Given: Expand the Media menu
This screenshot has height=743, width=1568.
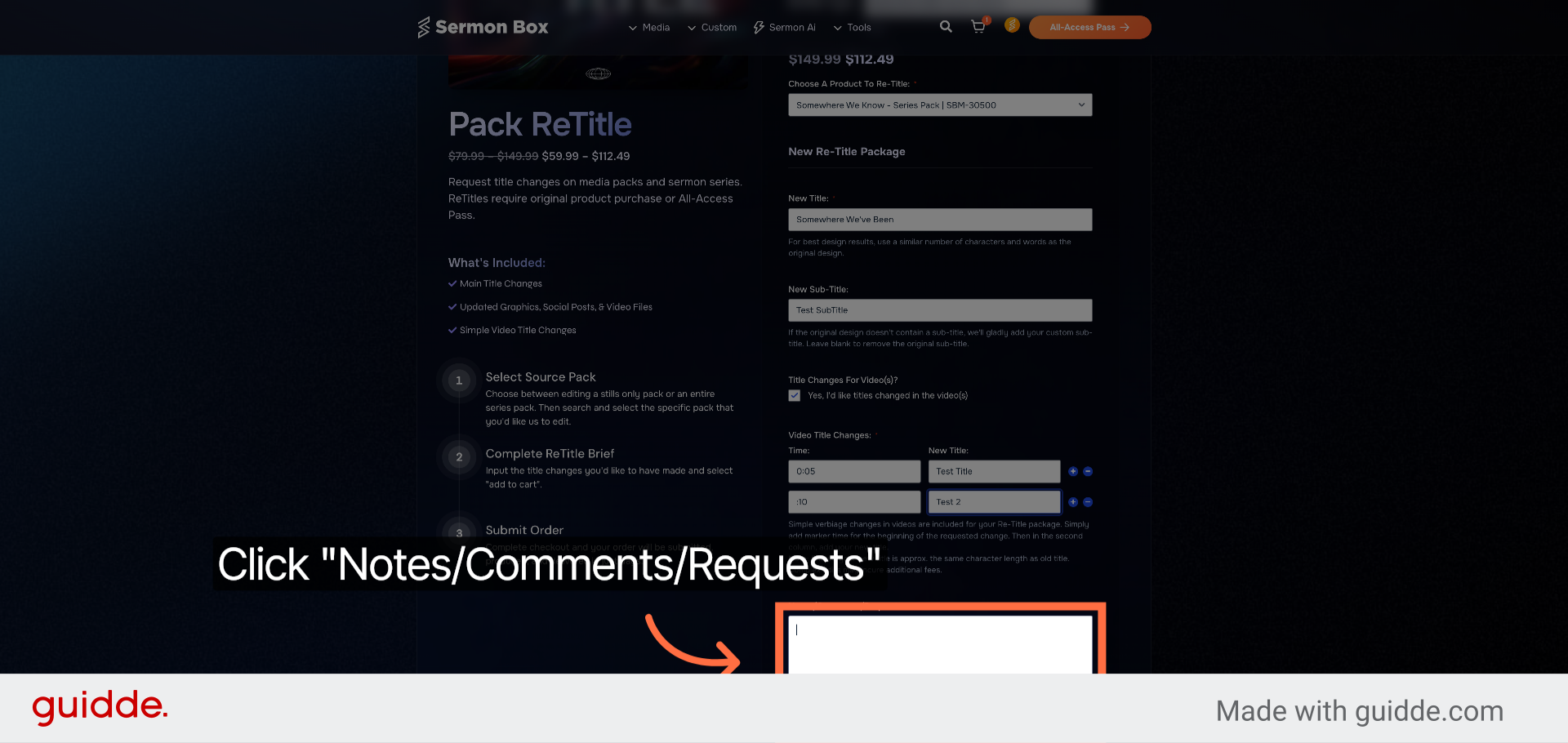Looking at the screenshot, I should tap(649, 28).
